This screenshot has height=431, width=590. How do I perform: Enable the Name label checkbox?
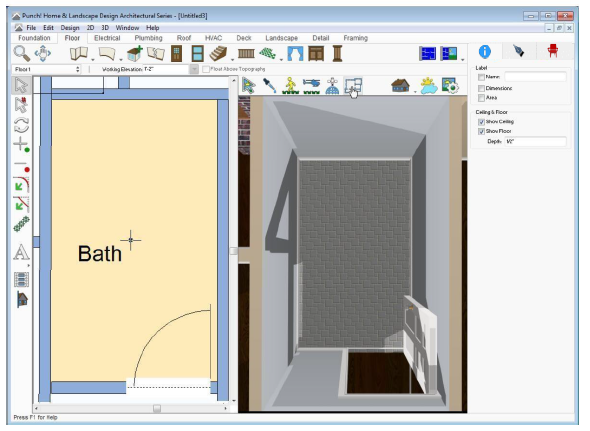click(481, 77)
